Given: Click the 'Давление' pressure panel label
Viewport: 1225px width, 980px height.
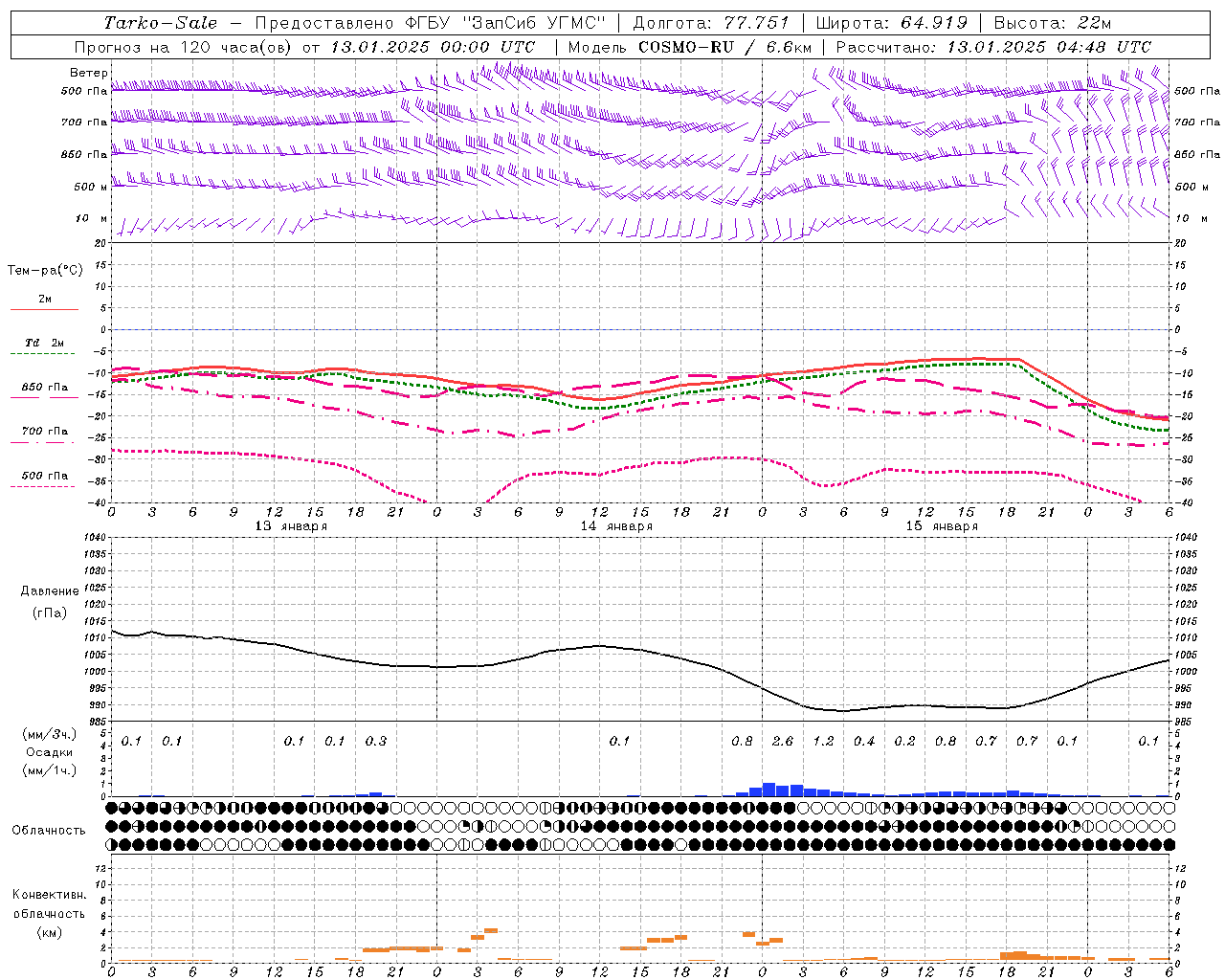Looking at the screenshot, I should coord(50,591).
